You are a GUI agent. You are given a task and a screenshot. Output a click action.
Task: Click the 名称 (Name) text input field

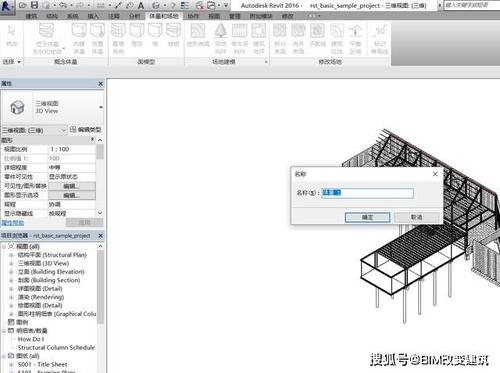(367, 193)
